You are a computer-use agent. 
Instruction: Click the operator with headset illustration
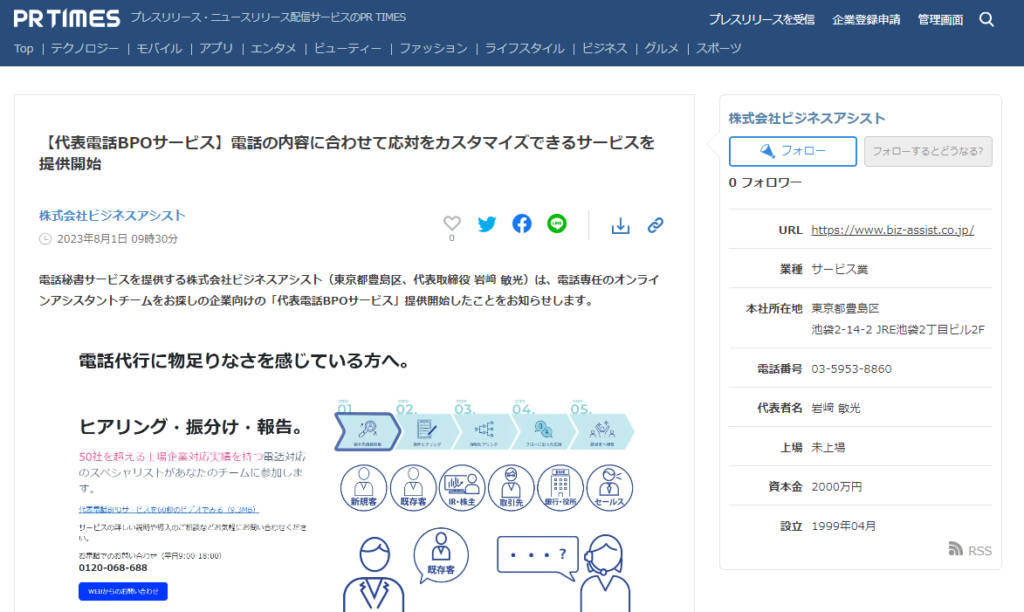pos(605,573)
